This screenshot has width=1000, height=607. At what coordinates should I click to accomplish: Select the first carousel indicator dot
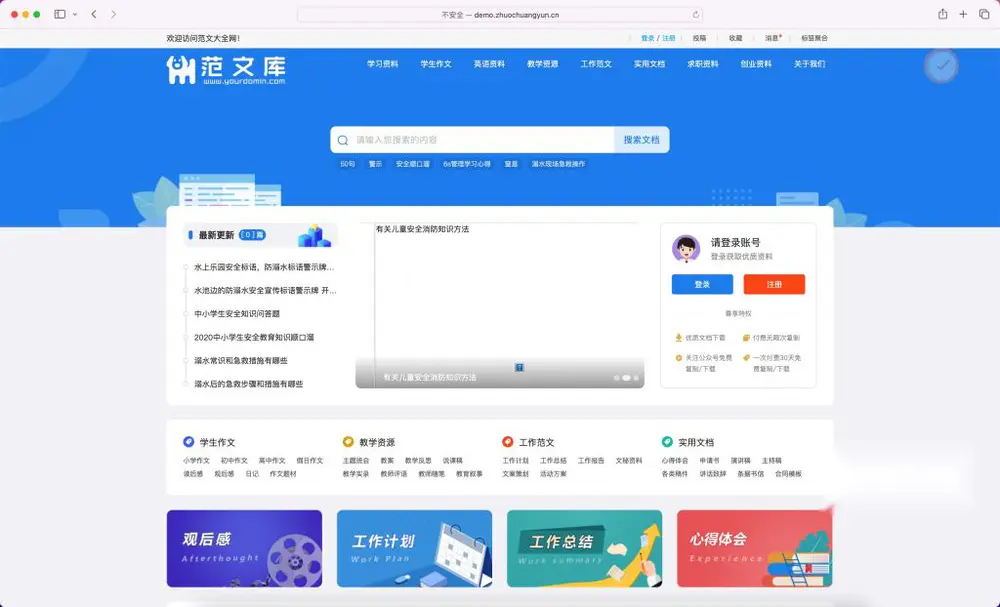click(x=617, y=378)
